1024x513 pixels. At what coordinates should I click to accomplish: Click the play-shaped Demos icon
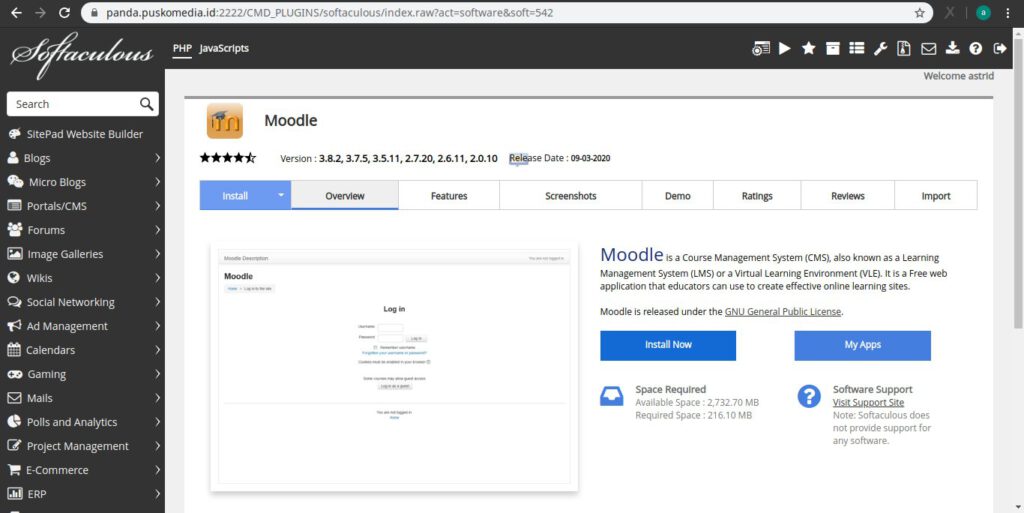point(785,48)
